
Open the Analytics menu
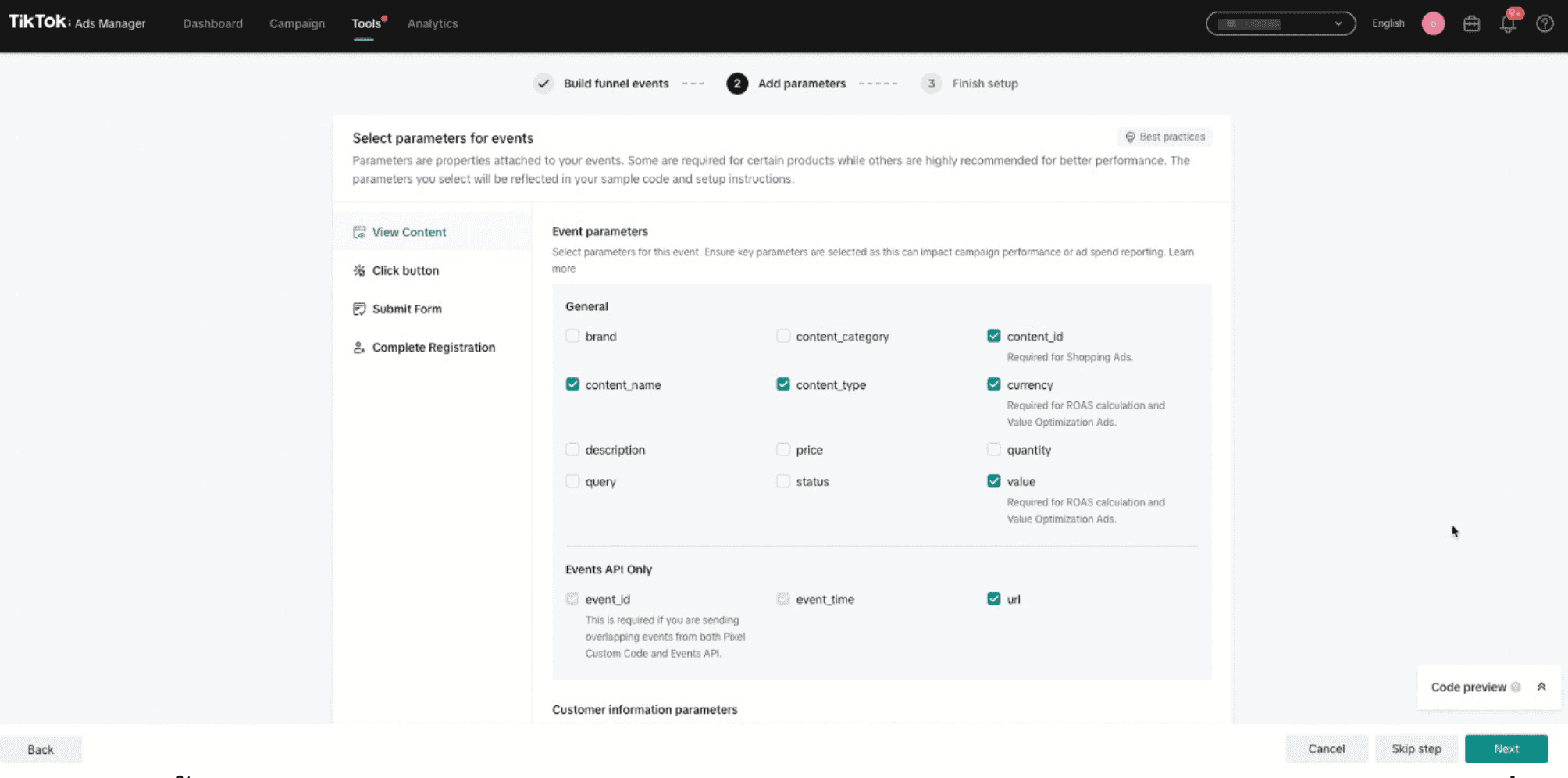point(433,23)
